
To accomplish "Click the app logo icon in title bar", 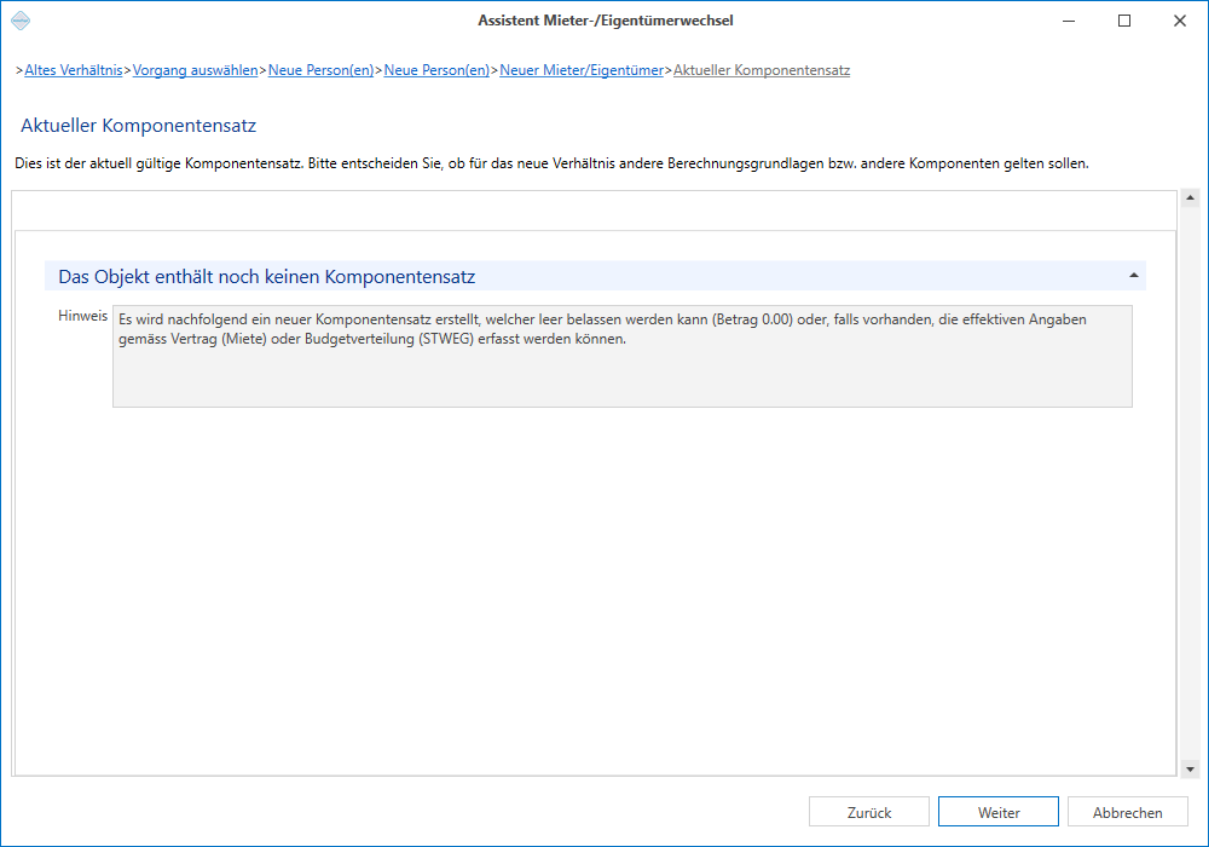I will (20, 20).
